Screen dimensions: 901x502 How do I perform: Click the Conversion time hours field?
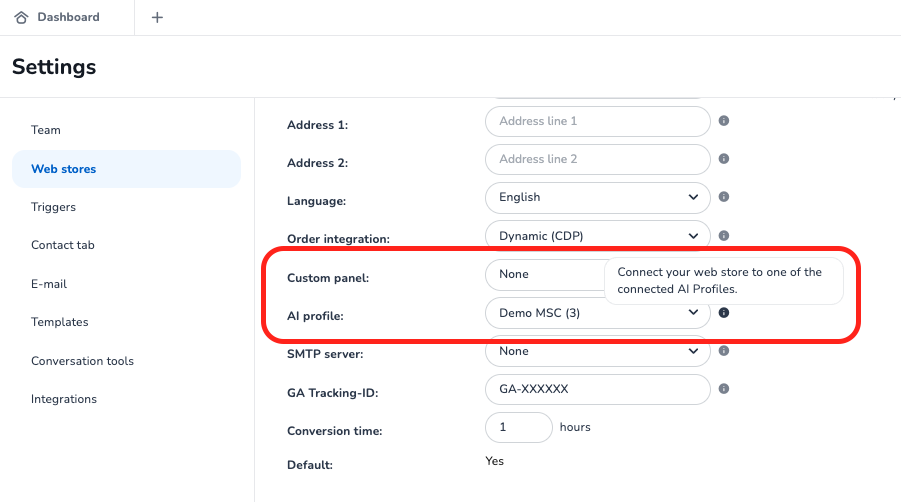point(518,427)
